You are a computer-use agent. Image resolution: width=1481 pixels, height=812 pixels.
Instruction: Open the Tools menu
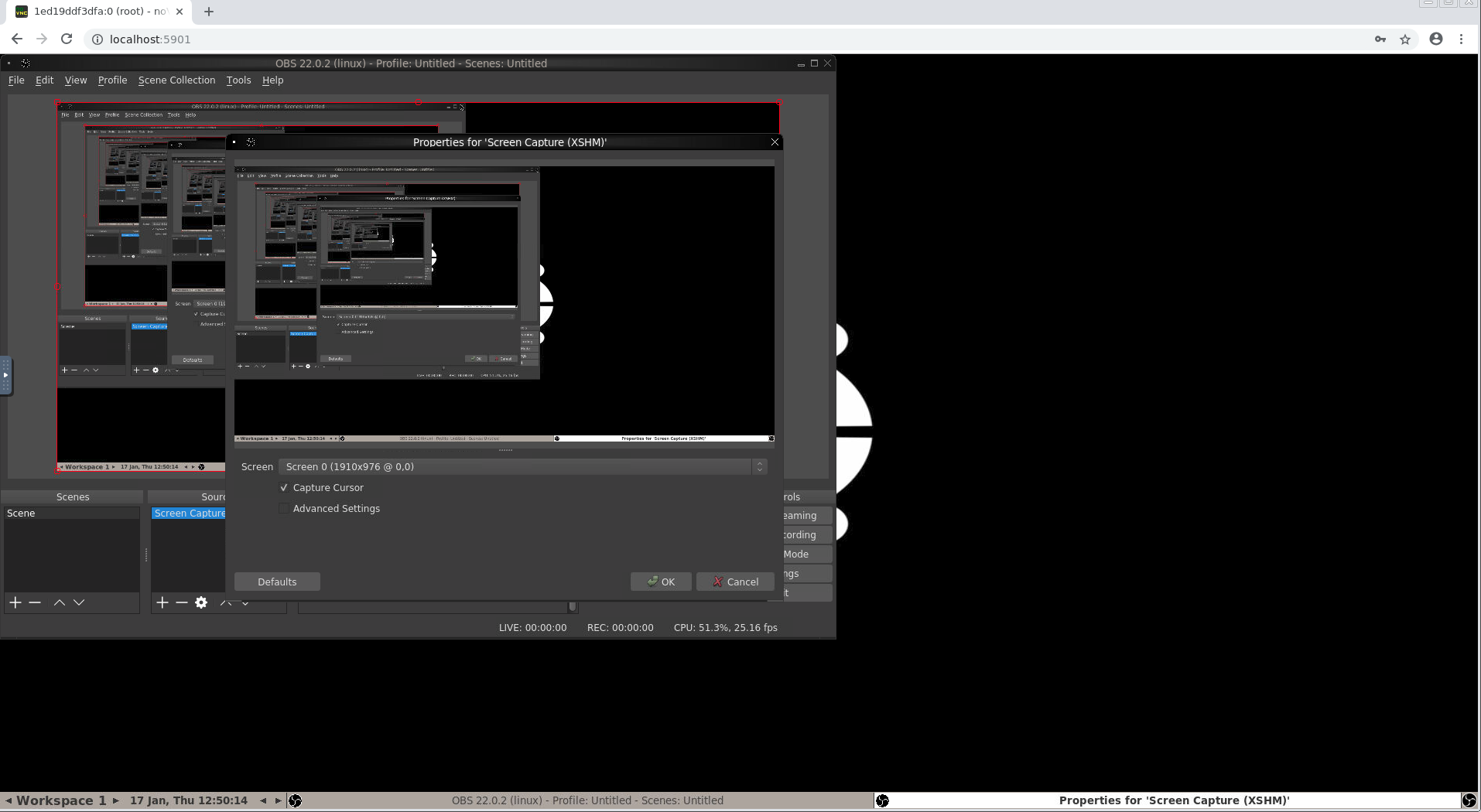click(x=238, y=80)
